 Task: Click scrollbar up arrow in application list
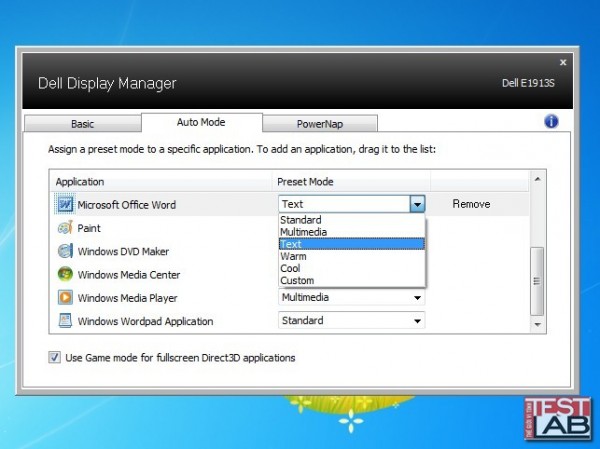[537, 179]
